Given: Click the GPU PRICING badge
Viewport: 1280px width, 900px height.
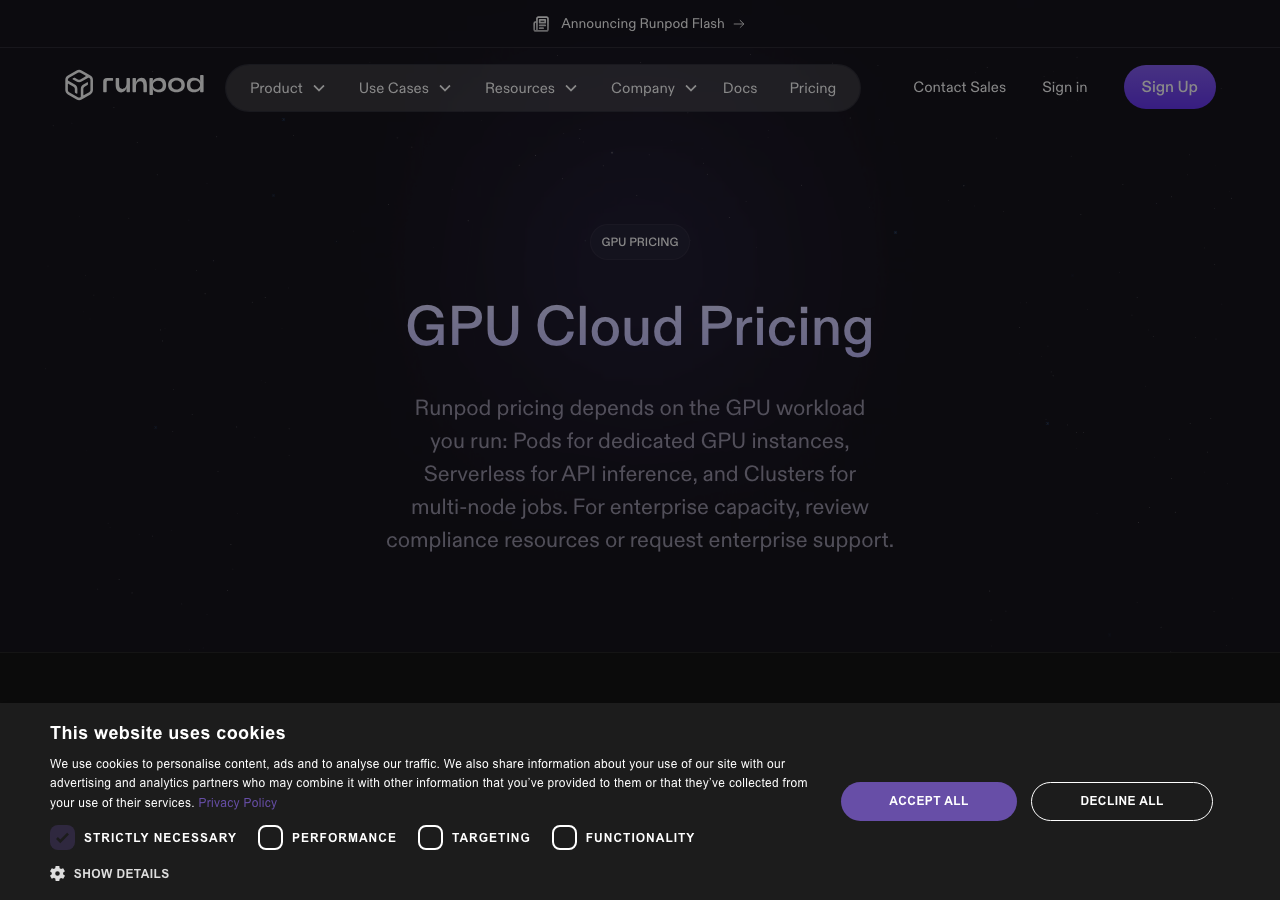Looking at the screenshot, I should (x=640, y=242).
